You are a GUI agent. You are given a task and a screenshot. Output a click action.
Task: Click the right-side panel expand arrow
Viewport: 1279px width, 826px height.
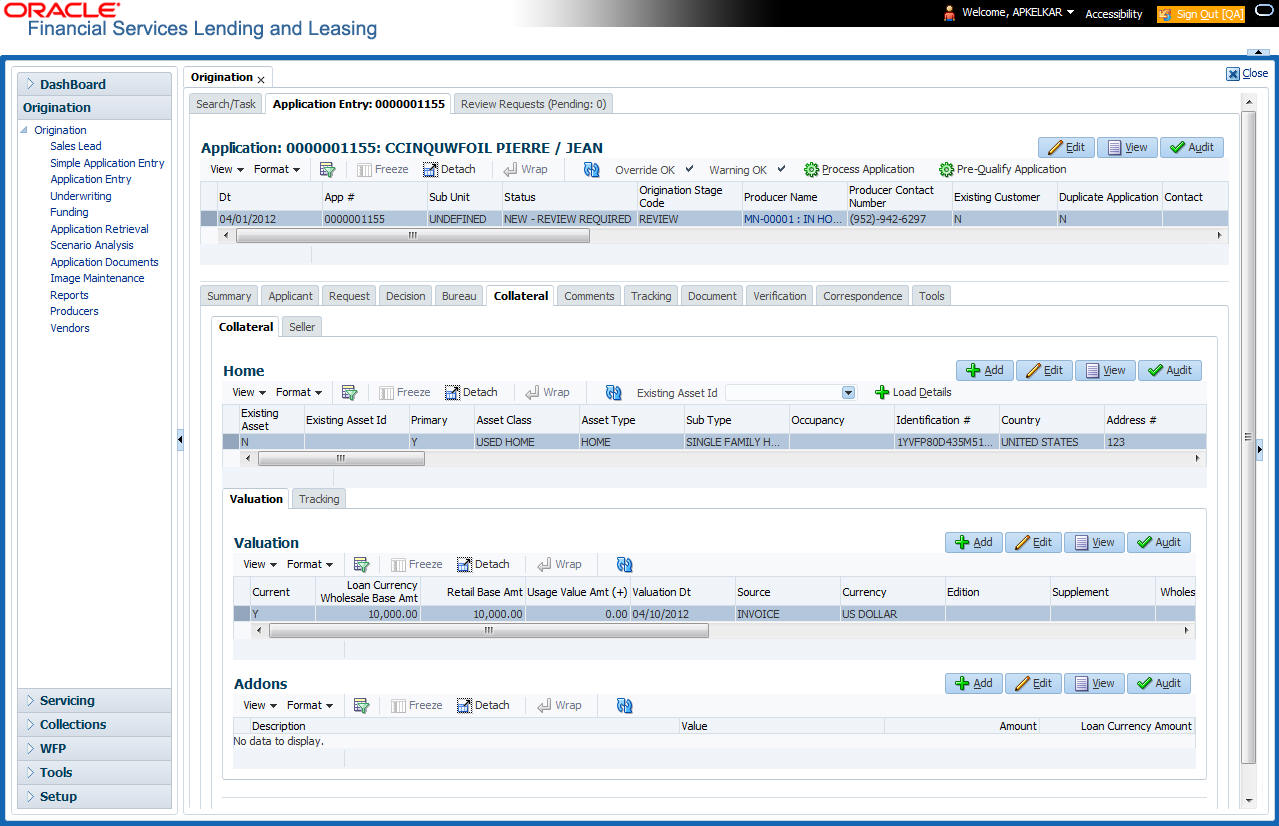pyautogui.click(x=1259, y=450)
